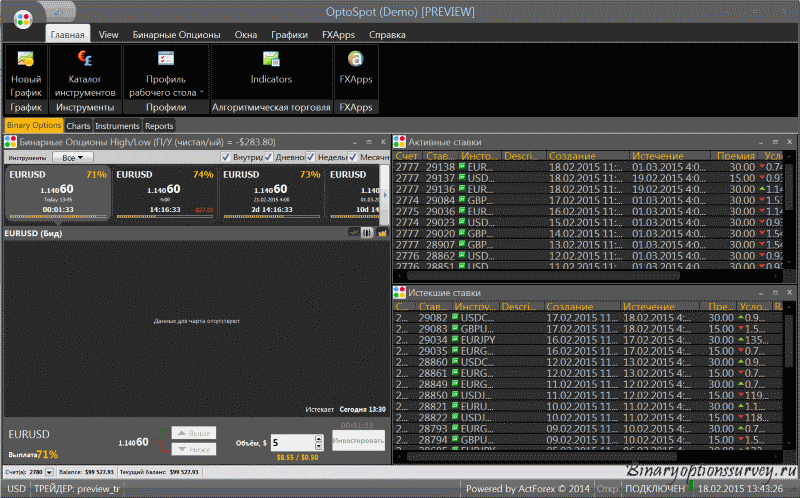
Task: Open the Счет(а) 2780 account dropdown
Action: coord(49,472)
